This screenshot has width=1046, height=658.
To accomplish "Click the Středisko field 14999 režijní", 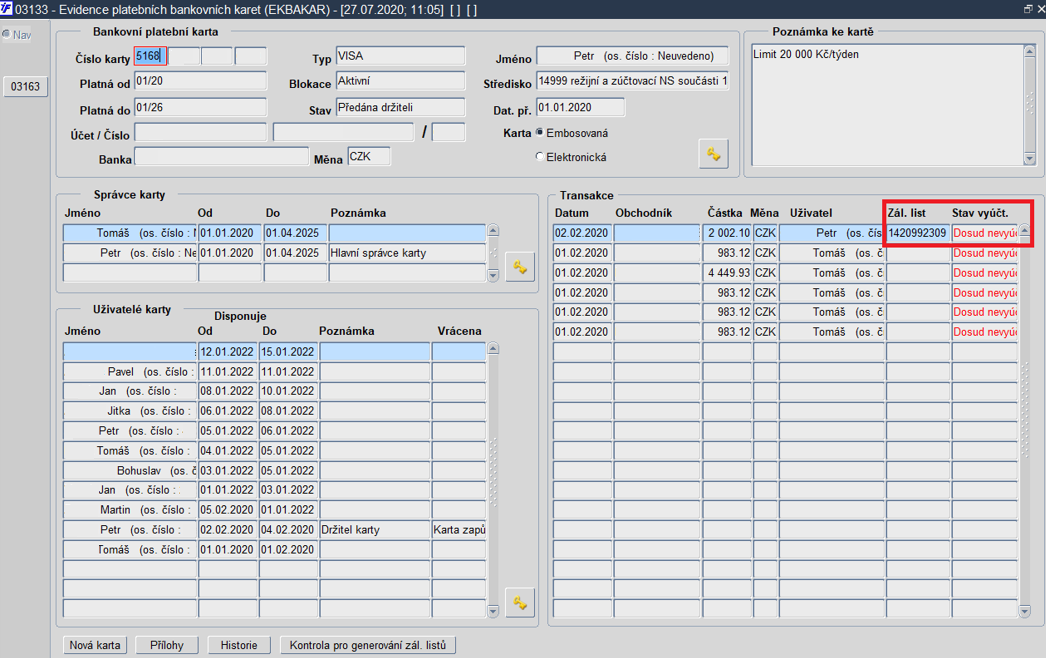I will 632,81.
